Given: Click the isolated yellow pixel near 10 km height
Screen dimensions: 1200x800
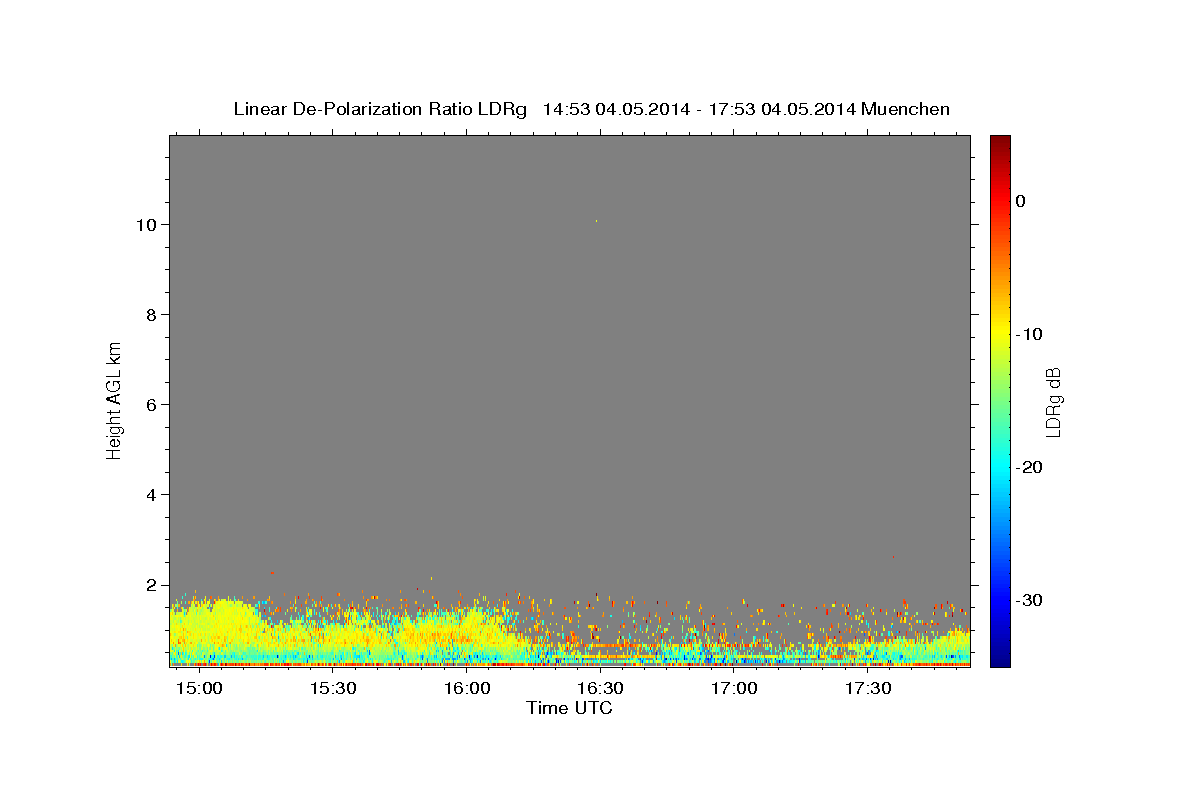Looking at the screenshot, I should [x=597, y=221].
